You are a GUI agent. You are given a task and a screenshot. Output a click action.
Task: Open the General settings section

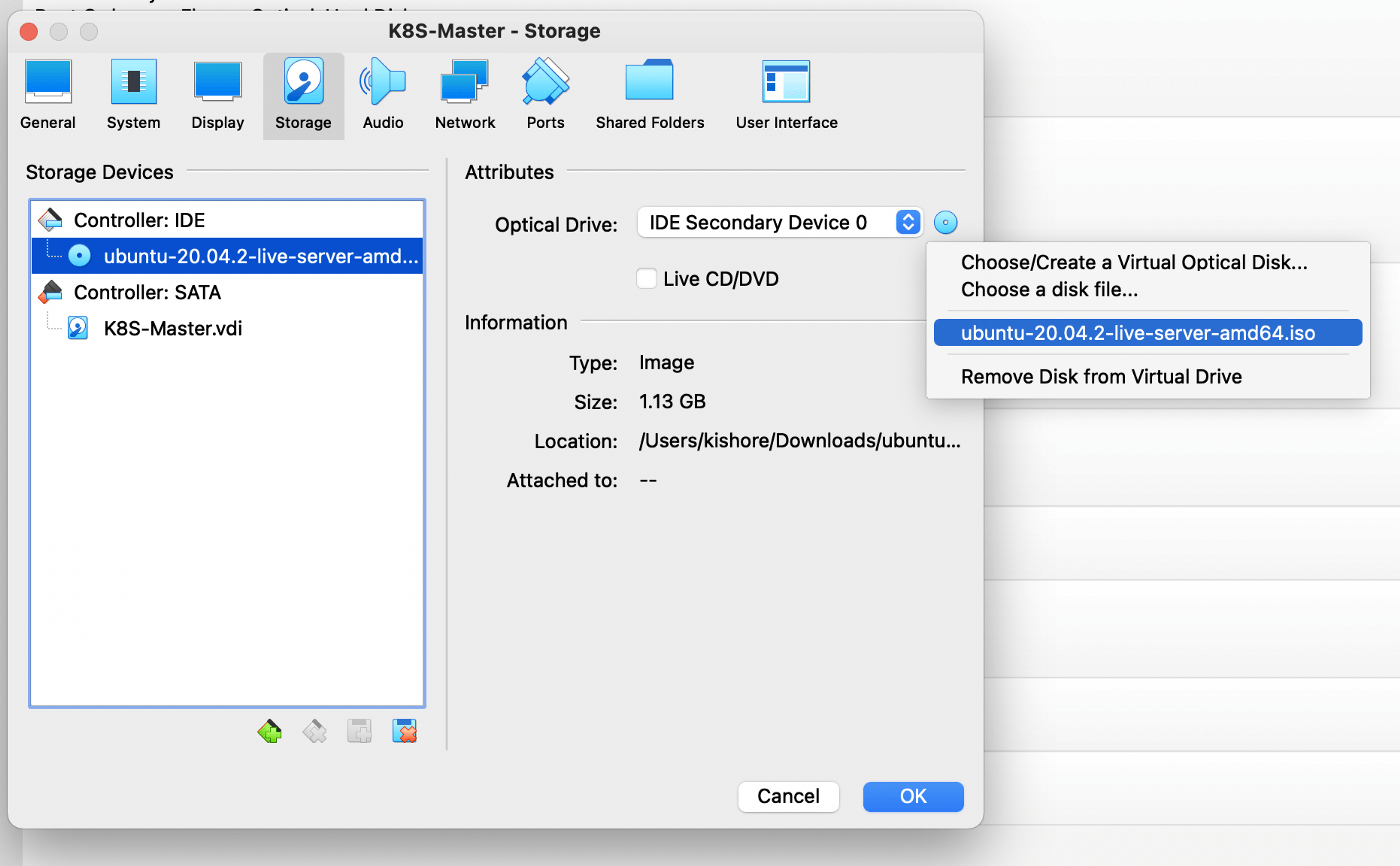point(47,96)
